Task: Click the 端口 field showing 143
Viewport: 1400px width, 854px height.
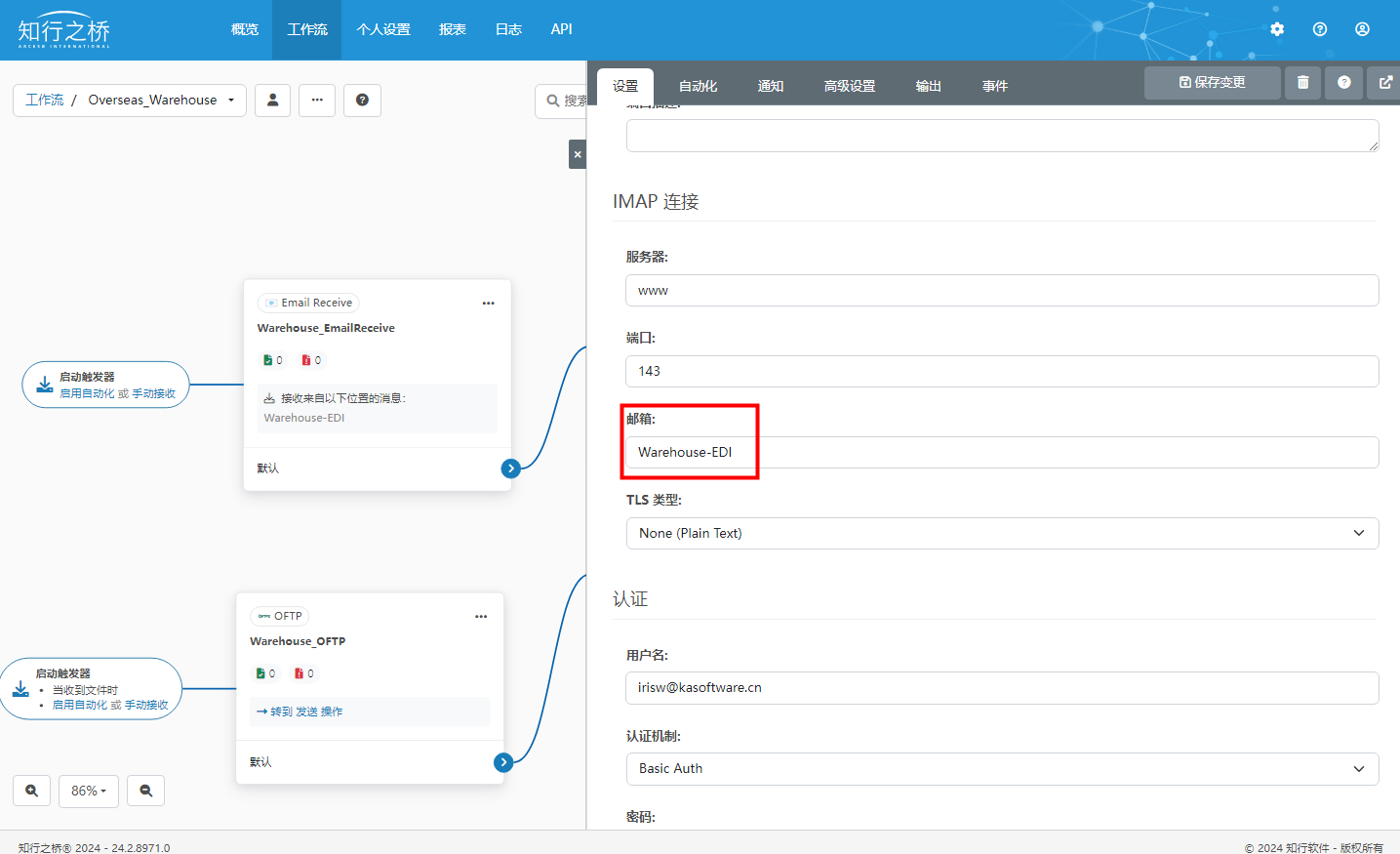Action: point(1002,371)
